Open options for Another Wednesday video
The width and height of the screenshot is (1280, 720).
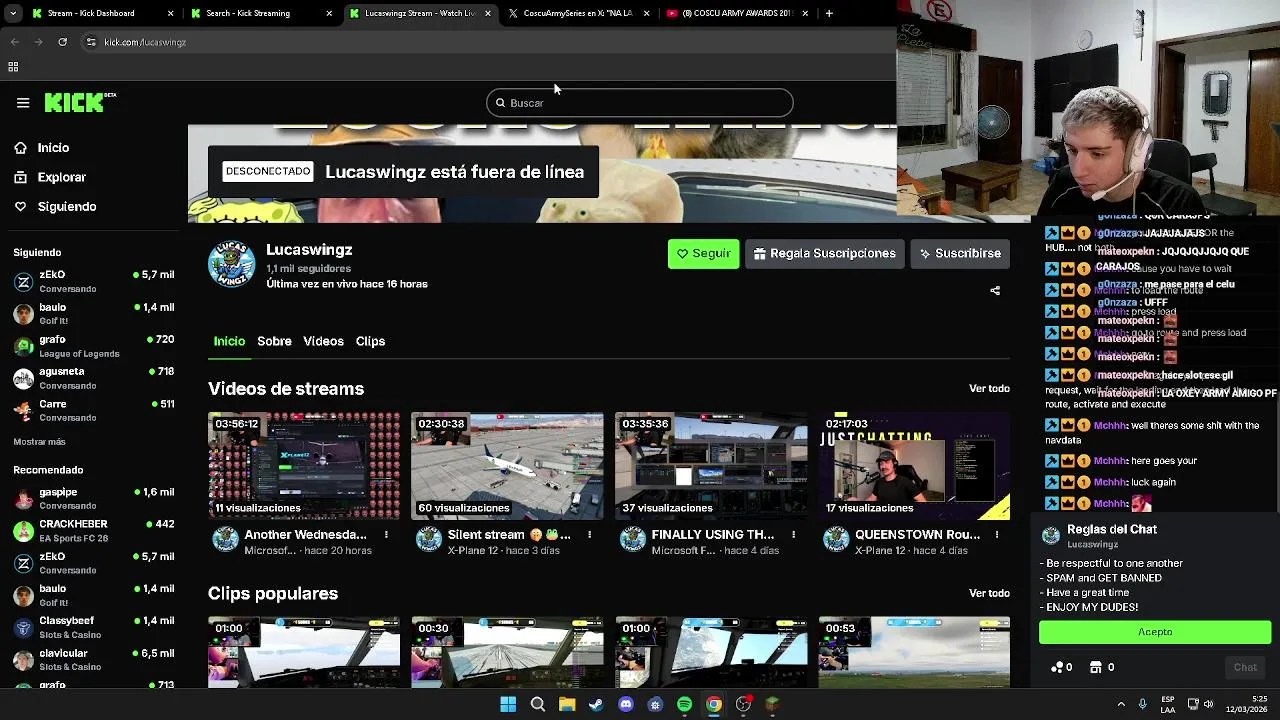pyautogui.click(x=386, y=535)
